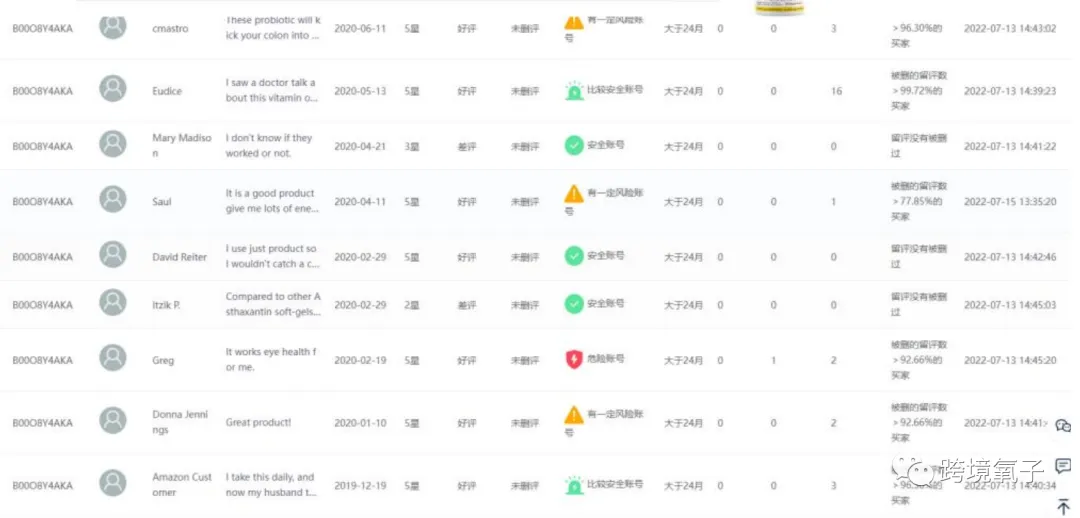Click reviewer name Eudice
The height and width of the screenshot is (518, 1080).
click(x=167, y=91)
